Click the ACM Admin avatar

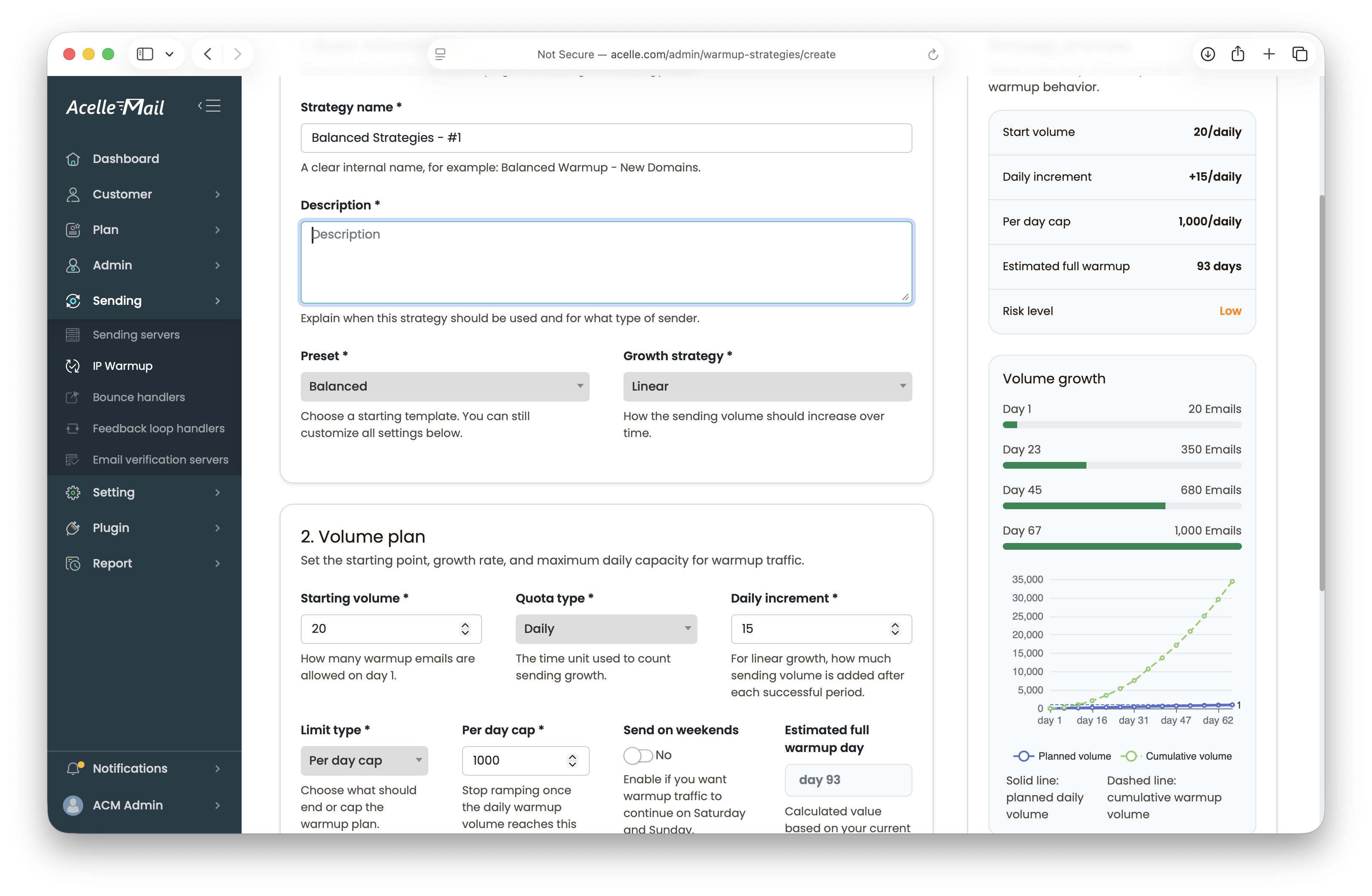pos(73,805)
